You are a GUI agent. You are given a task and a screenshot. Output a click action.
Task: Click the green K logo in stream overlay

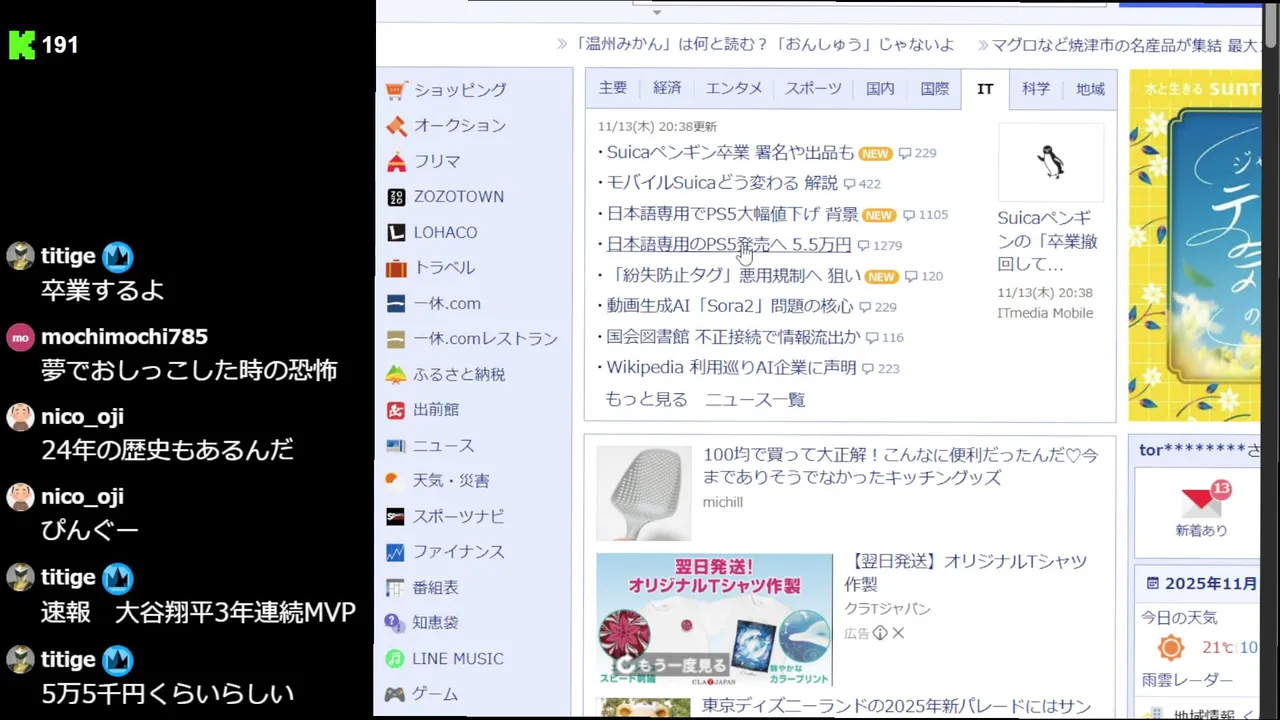pos(22,45)
